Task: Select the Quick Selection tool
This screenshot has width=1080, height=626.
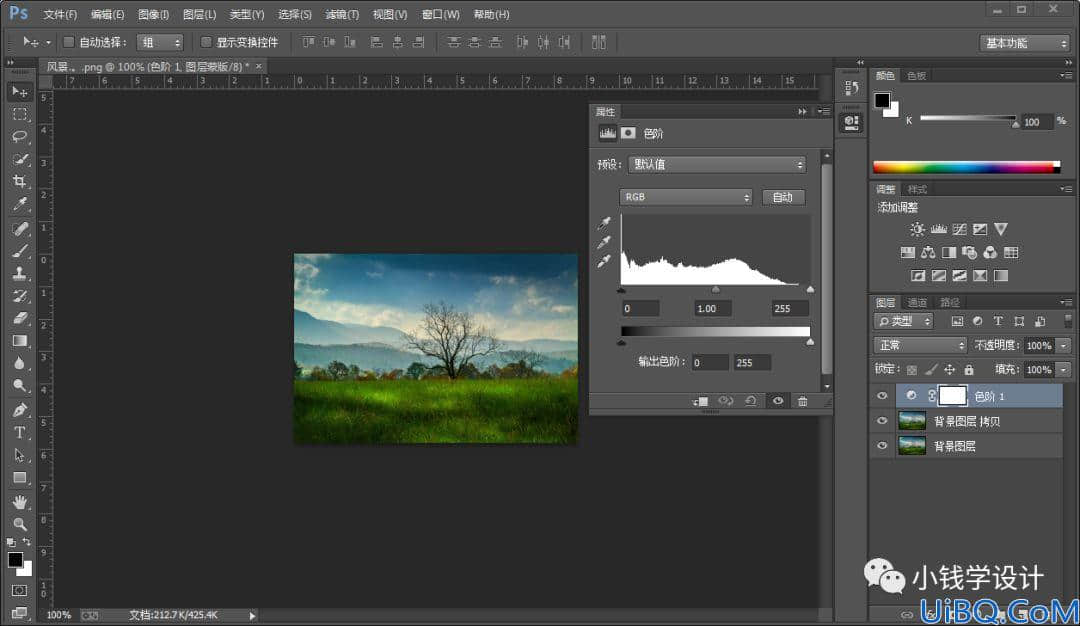Action: [x=20, y=159]
